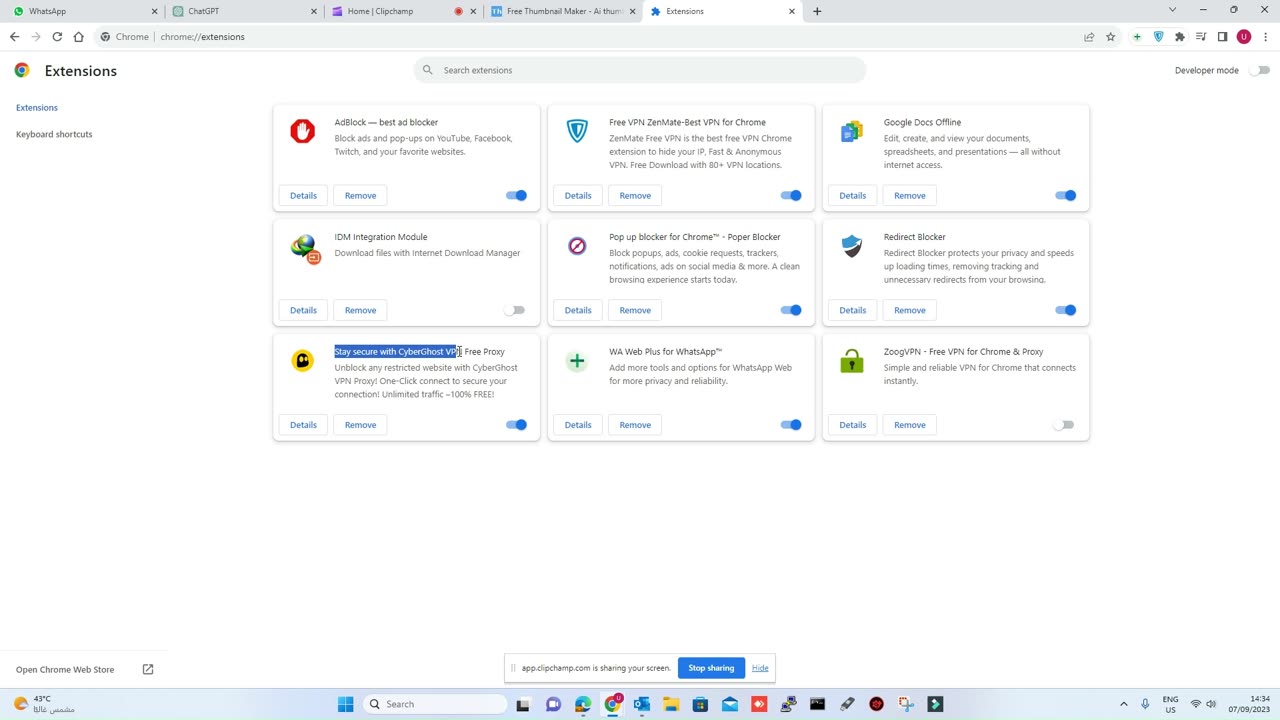Image resolution: width=1280 pixels, height=720 pixels.
Task: Switch to the Free Thumbnail Maker tab
Action: (563, 11)
